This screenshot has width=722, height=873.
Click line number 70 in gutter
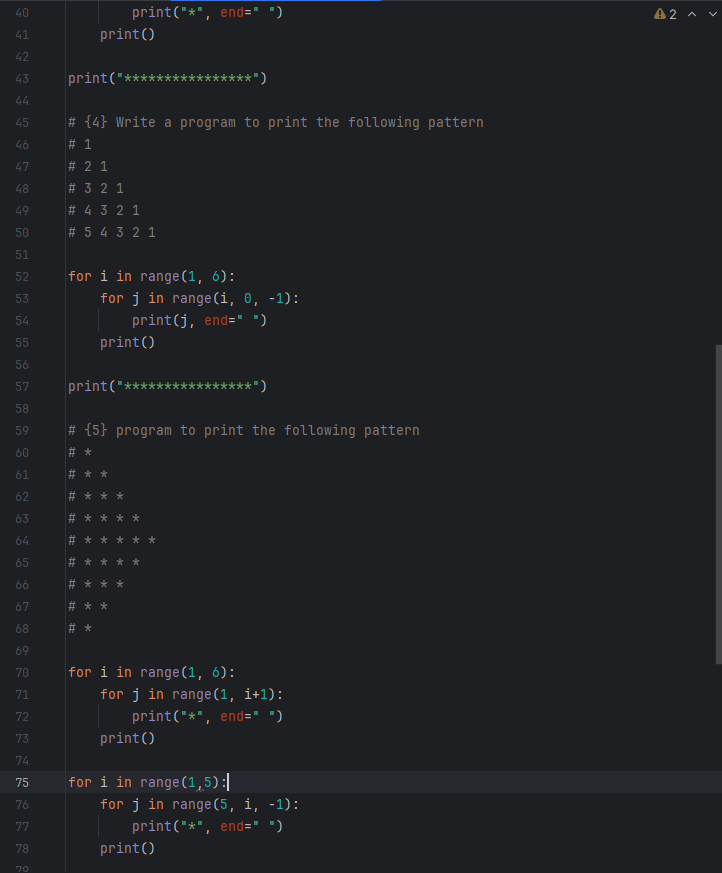point(22,673)
